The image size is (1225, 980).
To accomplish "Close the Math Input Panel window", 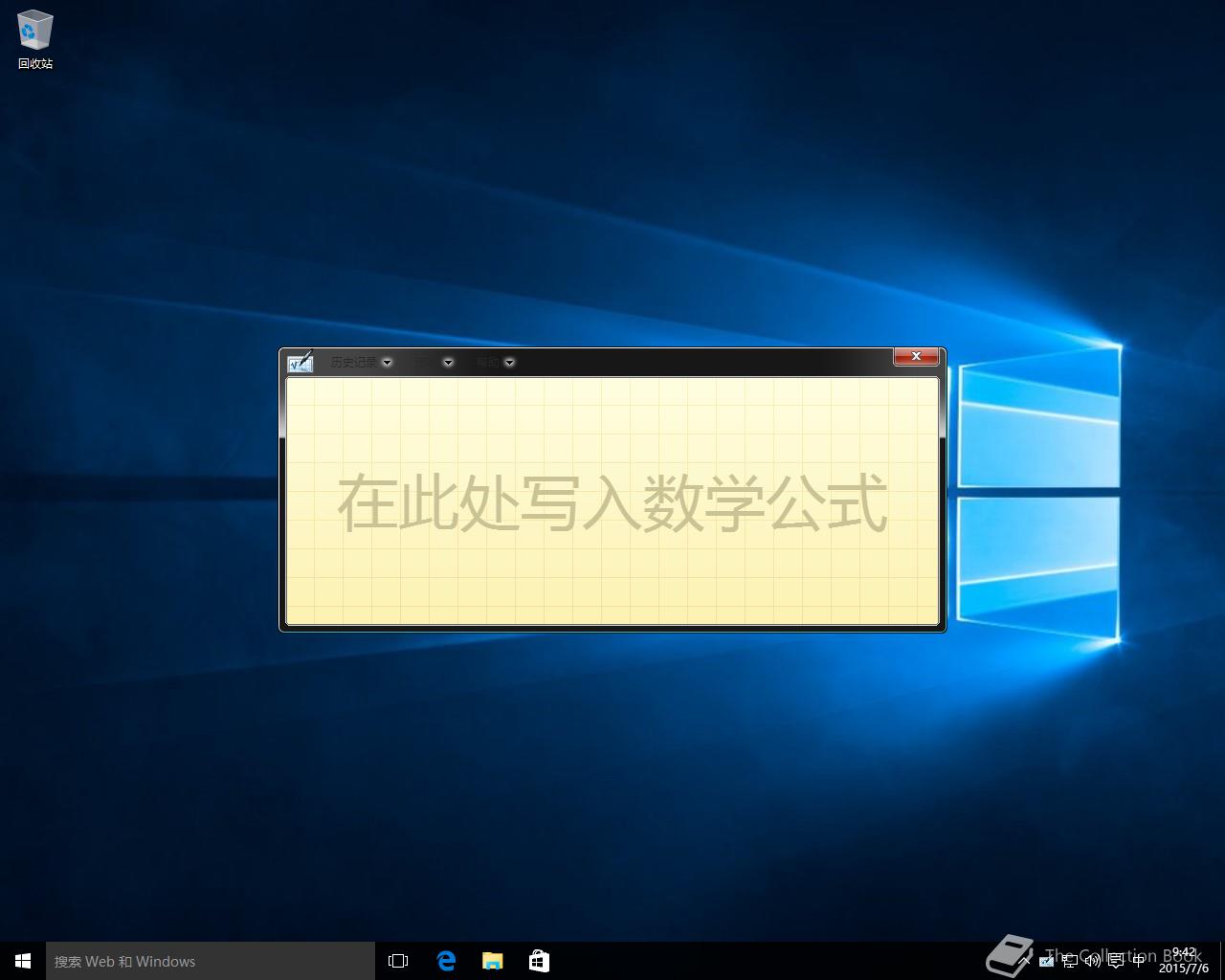I will click(x=916, y=356).
